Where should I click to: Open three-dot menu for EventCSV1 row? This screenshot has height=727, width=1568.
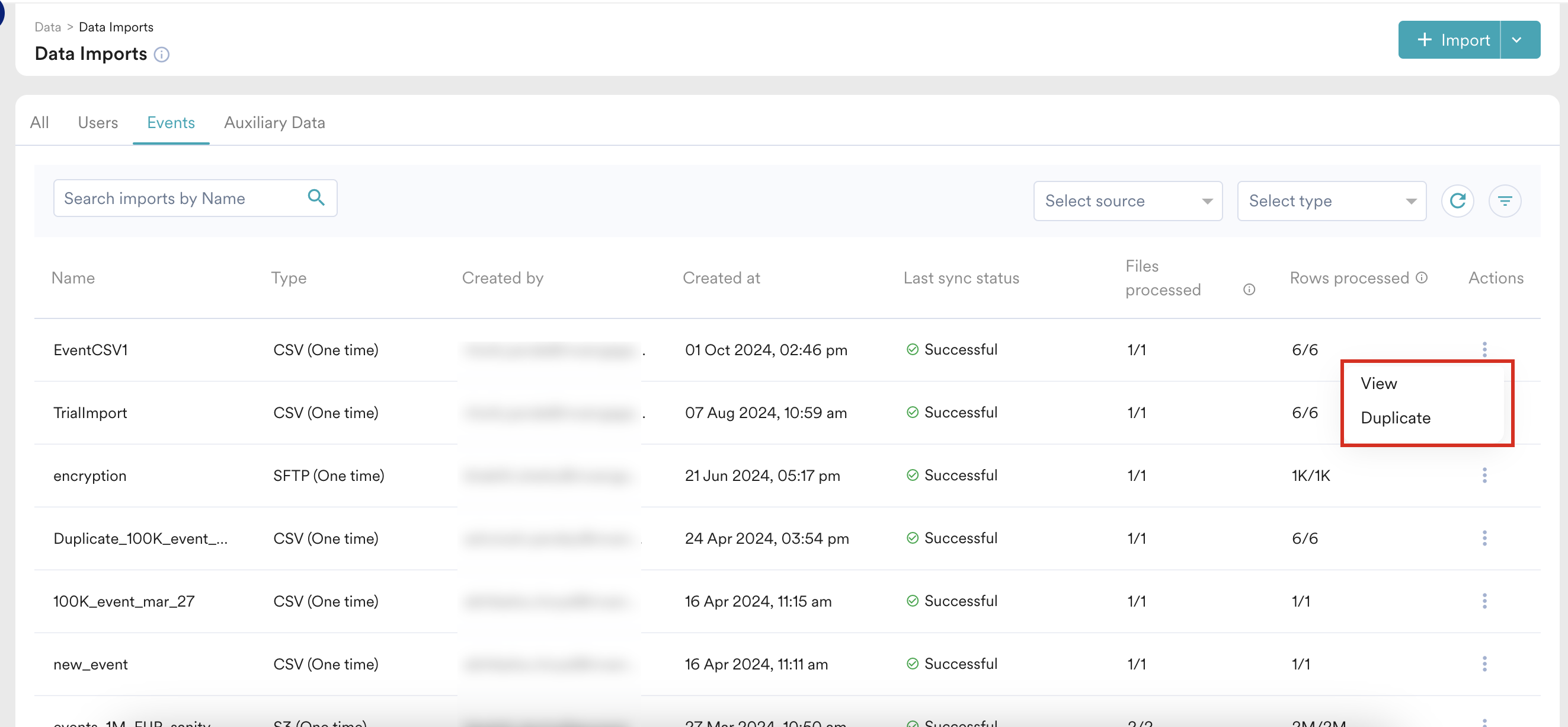click(1484, 349)
